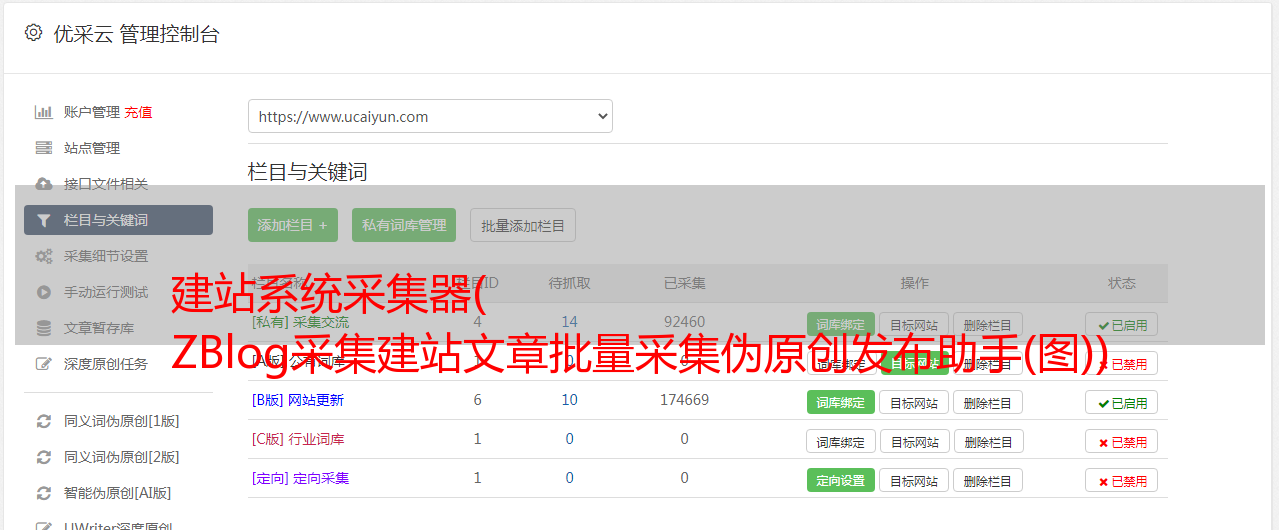Click pending count 14 in 采集交流 row
Image resolution: width=1279 pixels, height=530 pixels.
pyautogui.click(x=569, y=322)
